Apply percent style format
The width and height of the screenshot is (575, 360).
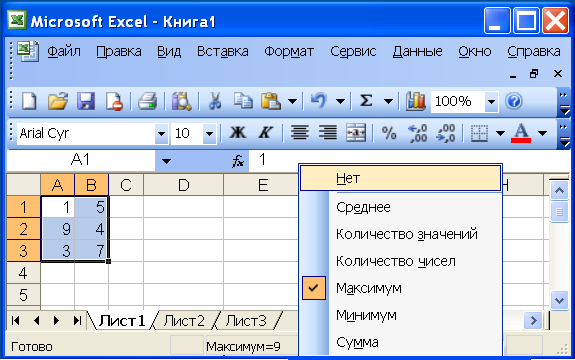tap(389, 133)
